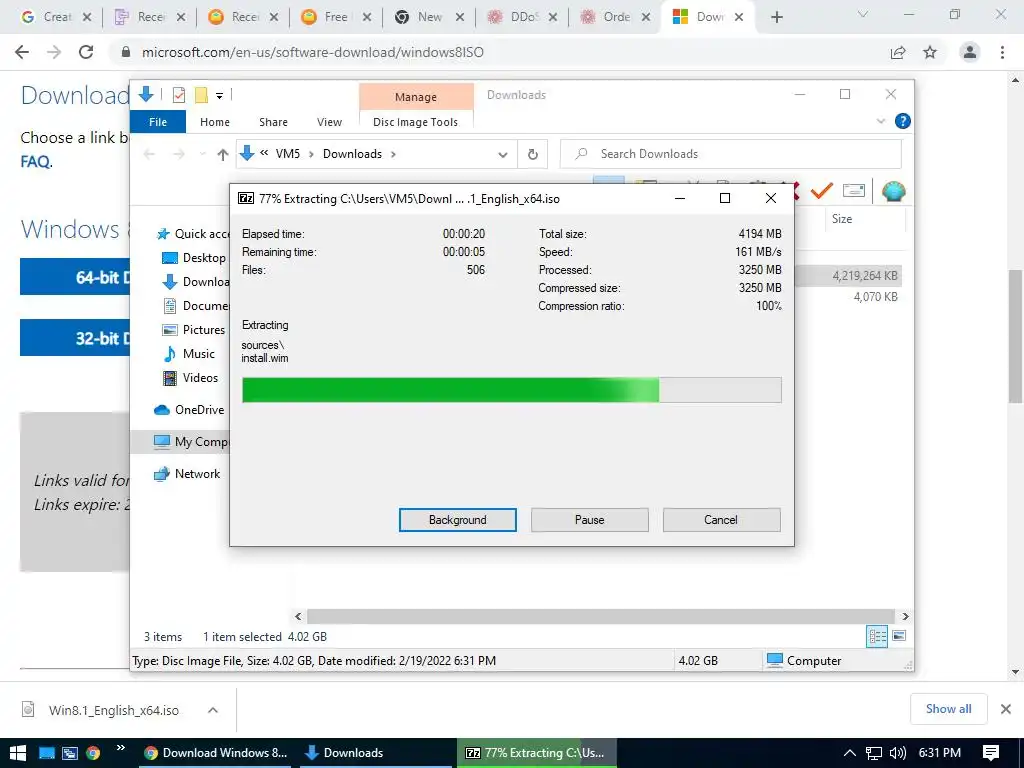This screenshot has width=1024, height=768.
Task: Select Videos in navigation pane
Action: (x=190, y=378)
